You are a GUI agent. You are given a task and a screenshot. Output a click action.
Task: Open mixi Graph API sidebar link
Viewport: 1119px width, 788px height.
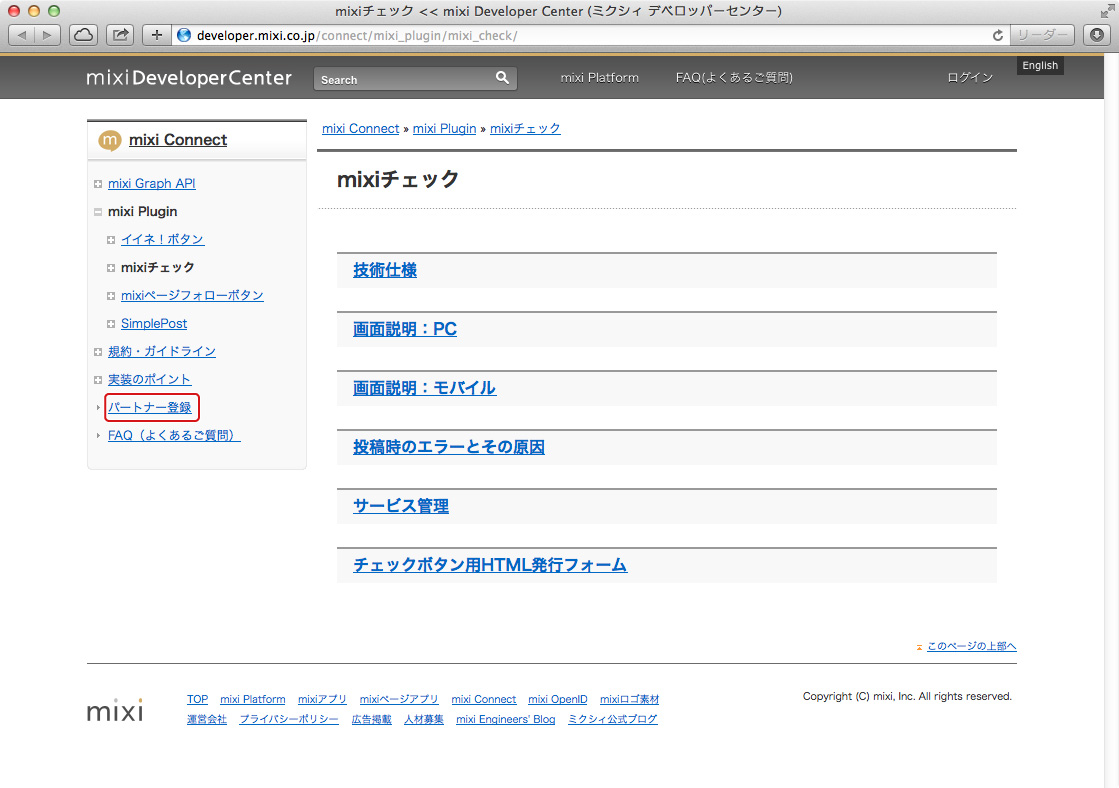point(151,183)
